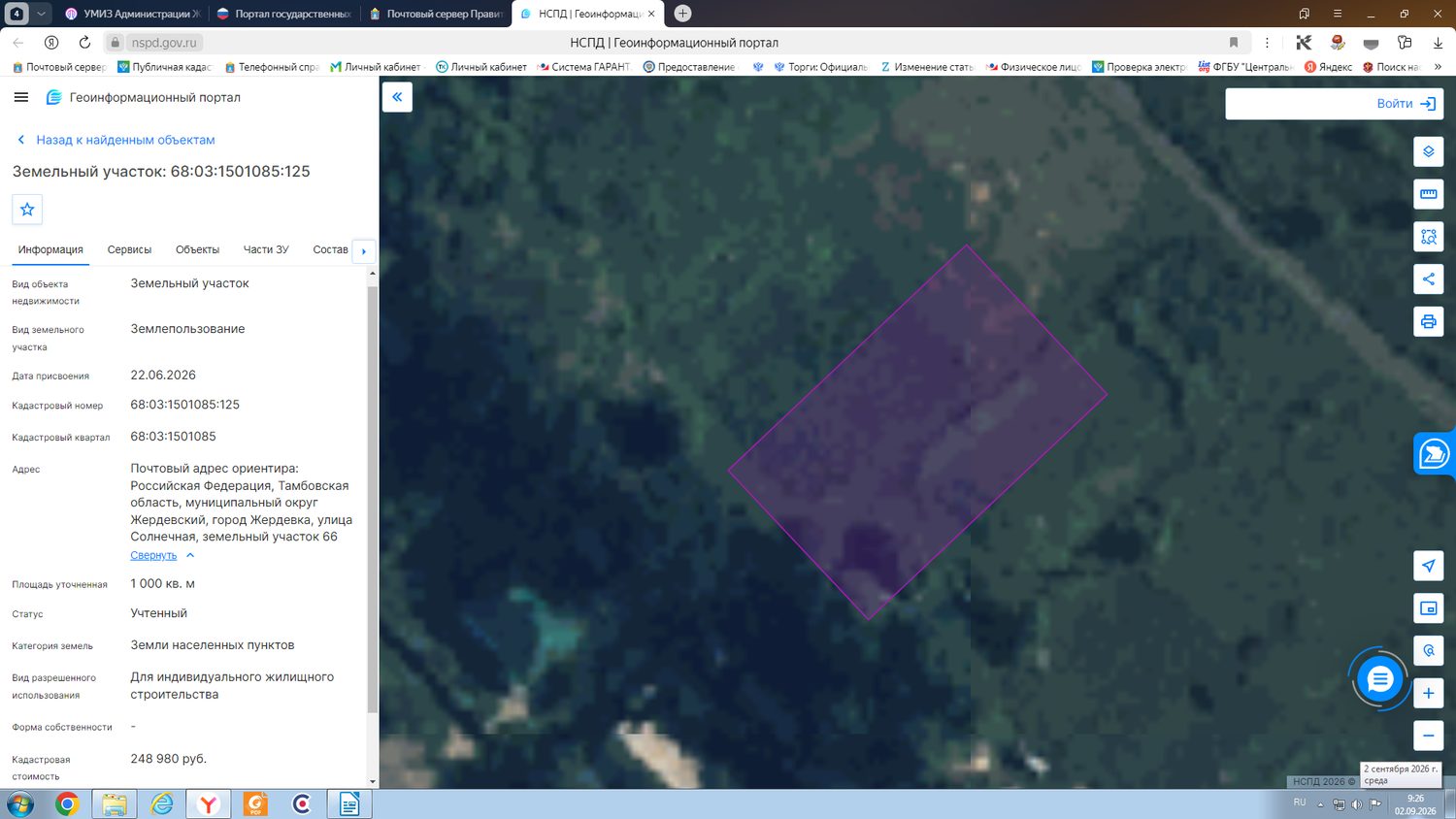Collapse the address with chevron next to Свернуть
Viewport: 1456px width, 819px height.
(190, 555)
